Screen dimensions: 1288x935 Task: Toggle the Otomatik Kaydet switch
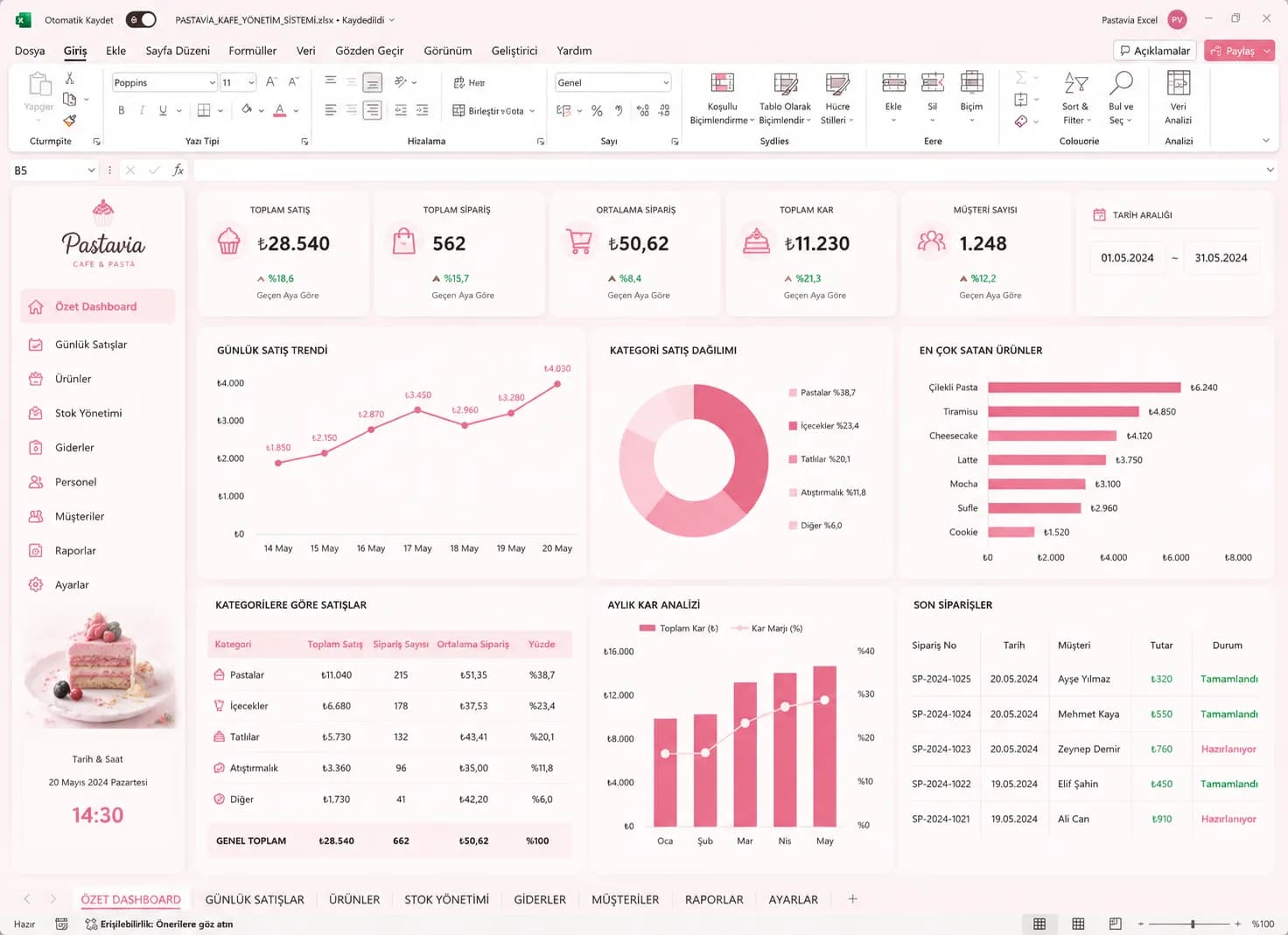(141, 19)
